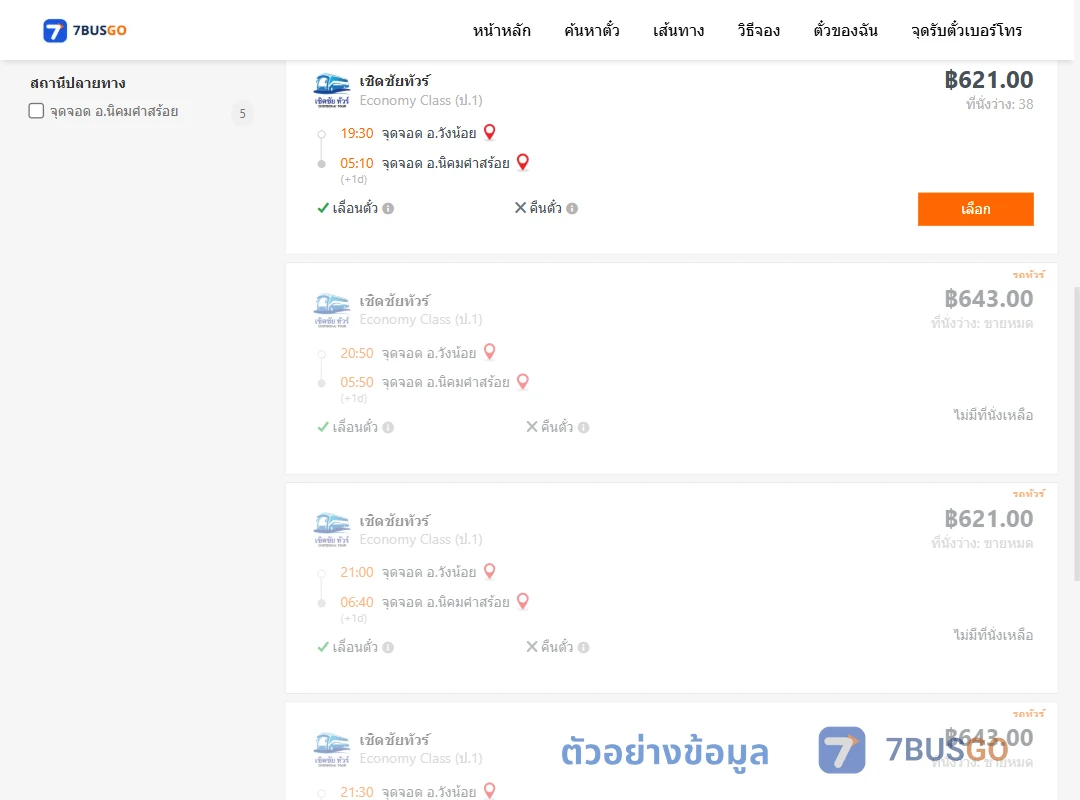This screenshot has height=800, width=1080.
Task: Click รถทัวร์ tag on the 21:00 trip card
Action: pyautogui.click(x=1028, y=493)
